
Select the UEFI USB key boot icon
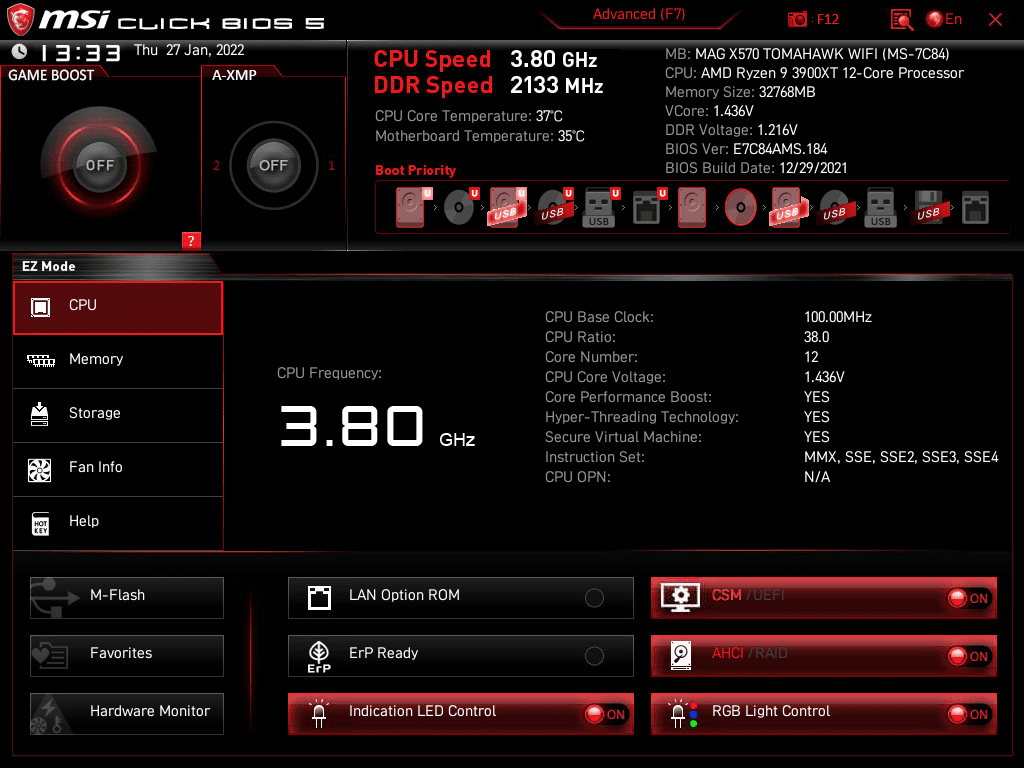(601, 207)
